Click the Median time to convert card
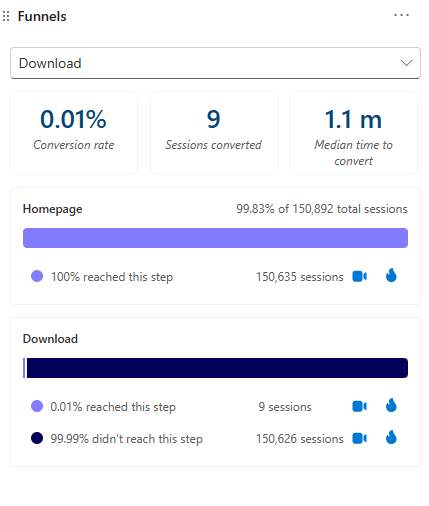 (x=354, y=133)
